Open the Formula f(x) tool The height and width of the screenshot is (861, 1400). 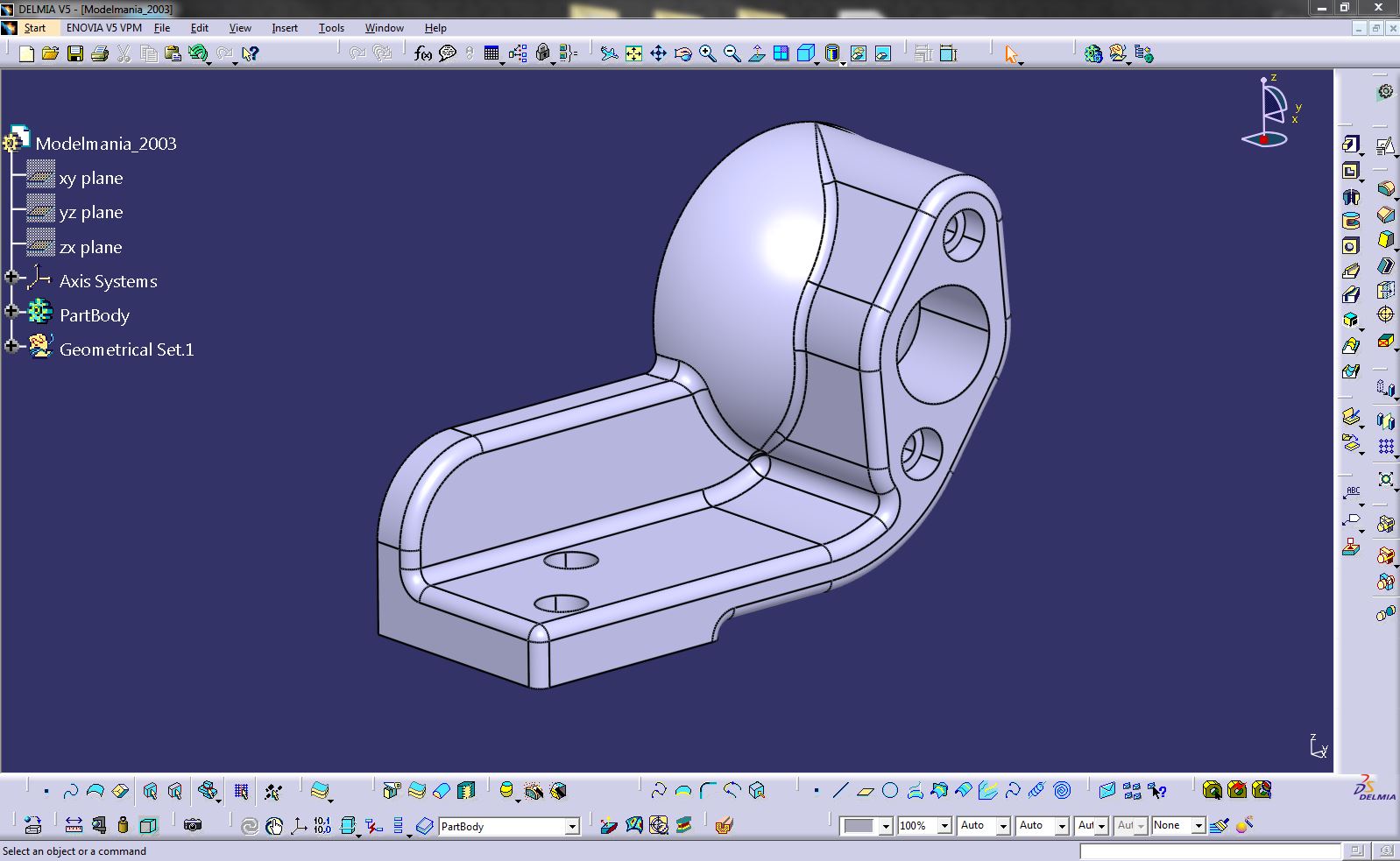pyautogui.click(x=423, y=54)
